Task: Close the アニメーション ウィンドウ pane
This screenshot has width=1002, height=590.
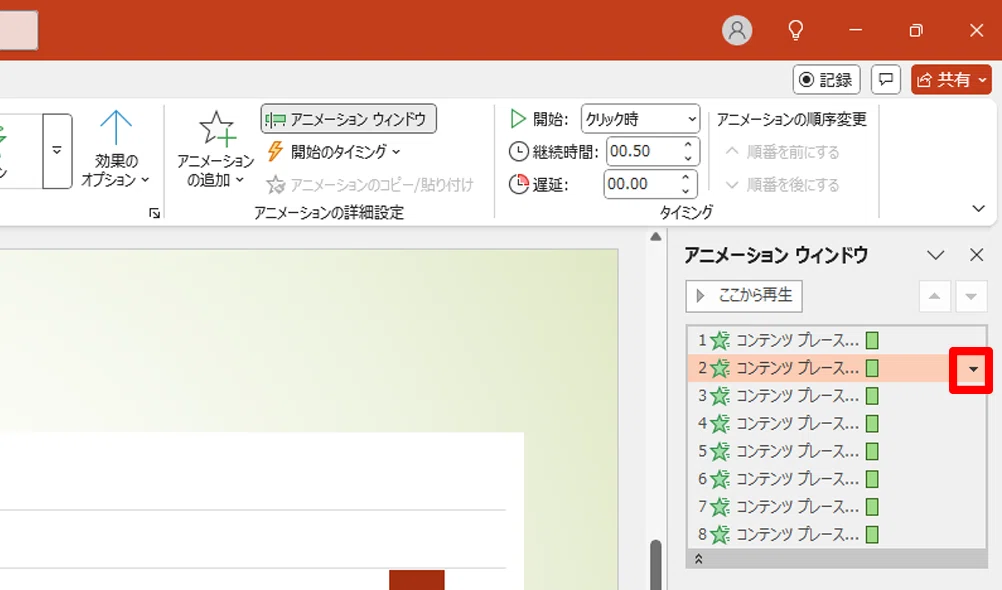Action: tap(976, 255)
